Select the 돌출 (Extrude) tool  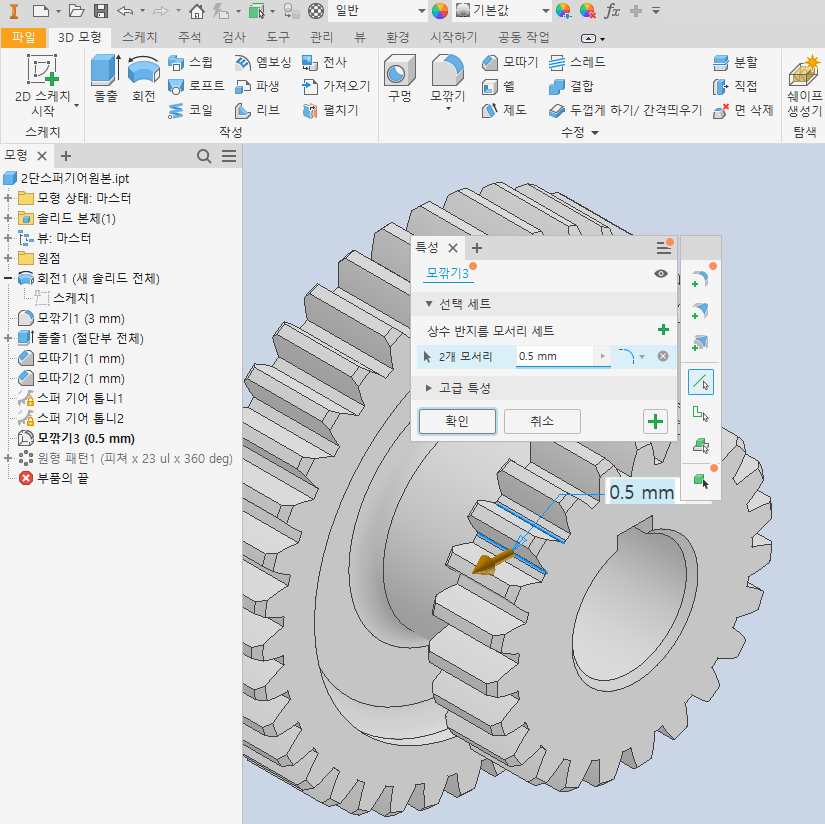(106, 78)
